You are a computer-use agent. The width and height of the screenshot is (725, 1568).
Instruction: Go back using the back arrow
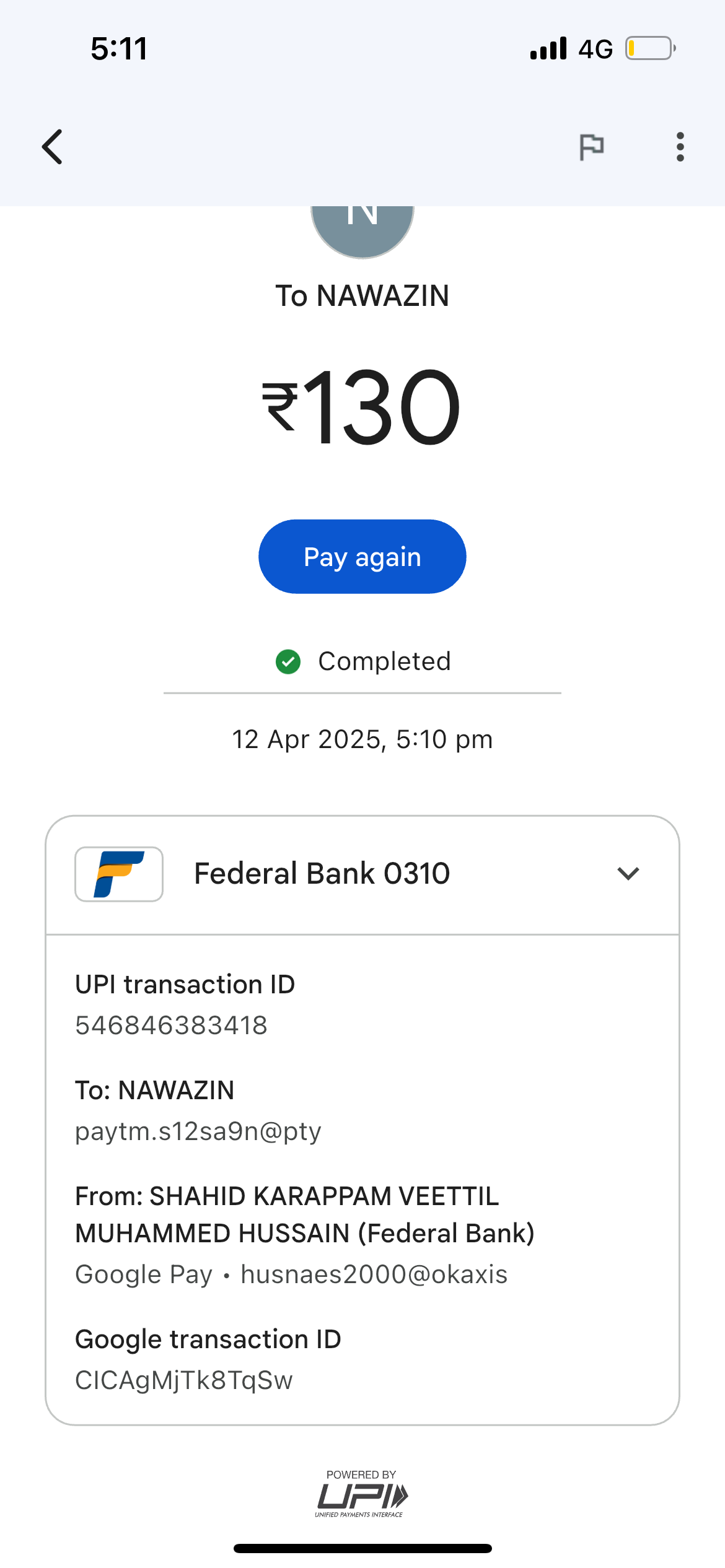(53, 147)
